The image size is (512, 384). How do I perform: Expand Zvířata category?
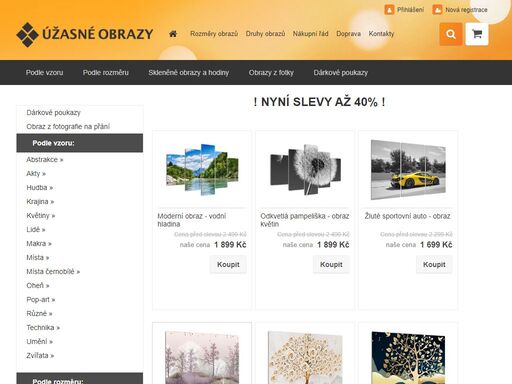pos(40,356)
